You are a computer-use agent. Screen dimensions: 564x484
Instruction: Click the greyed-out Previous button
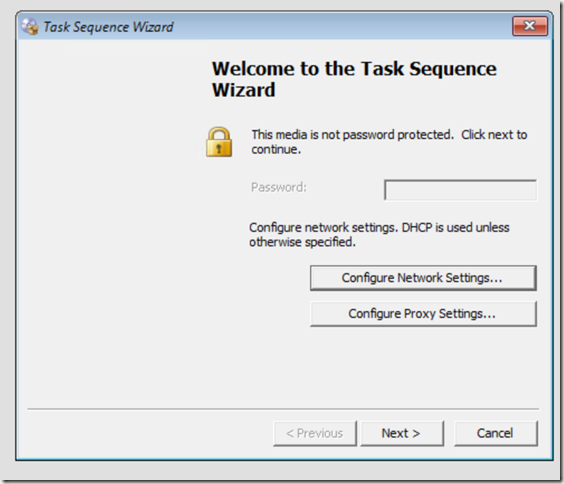(x=315, y=434)
